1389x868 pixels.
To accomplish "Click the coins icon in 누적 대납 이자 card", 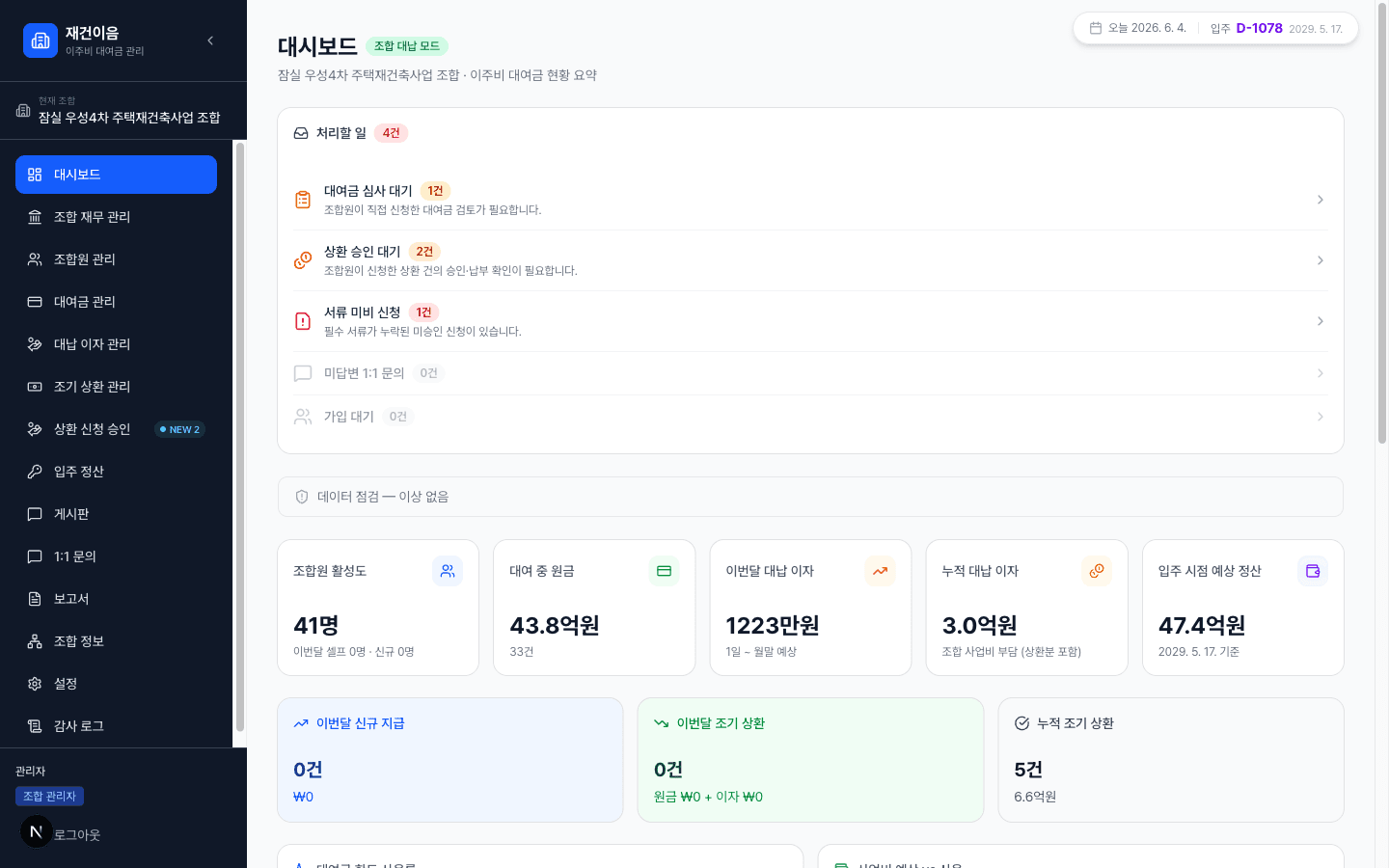I will click(x=1097, y=571).
